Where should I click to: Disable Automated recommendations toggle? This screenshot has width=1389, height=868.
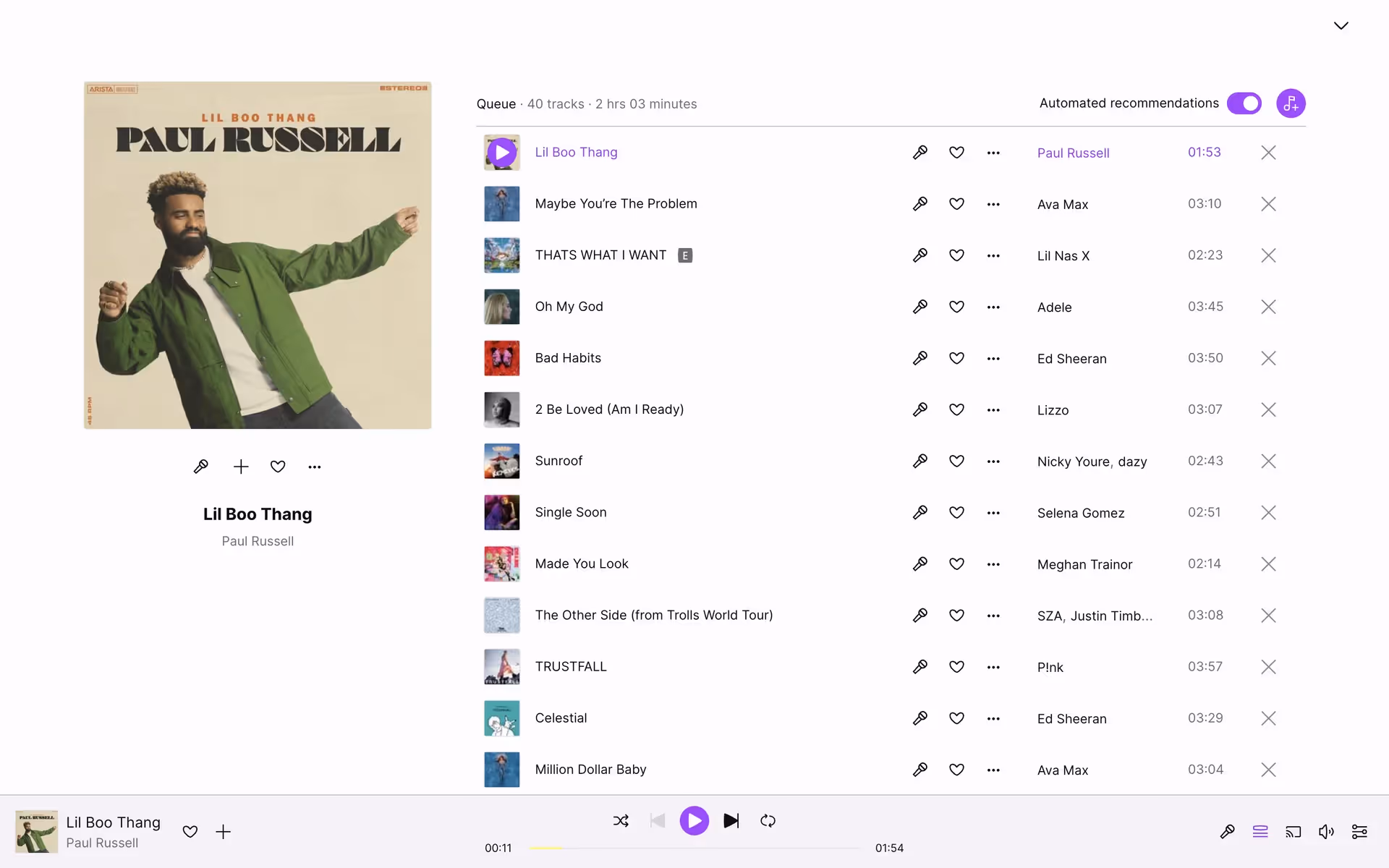[x=1244, y=103]
